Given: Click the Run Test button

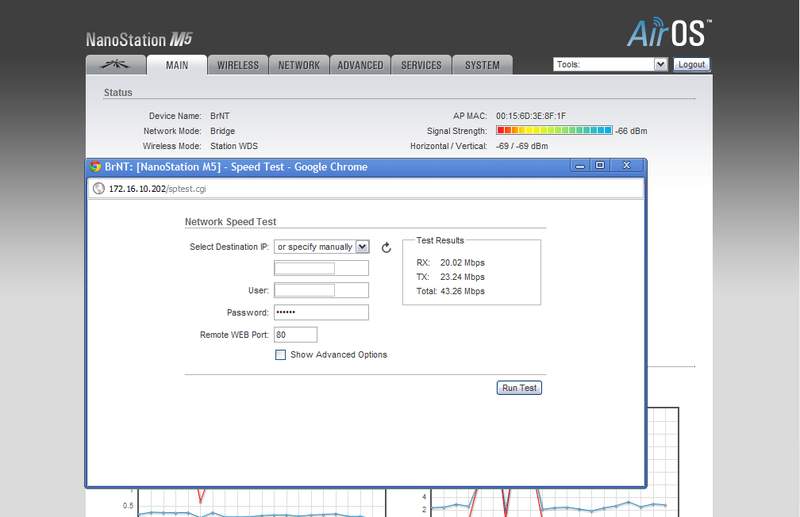Looking at the screenshot, I should point(519,388).
